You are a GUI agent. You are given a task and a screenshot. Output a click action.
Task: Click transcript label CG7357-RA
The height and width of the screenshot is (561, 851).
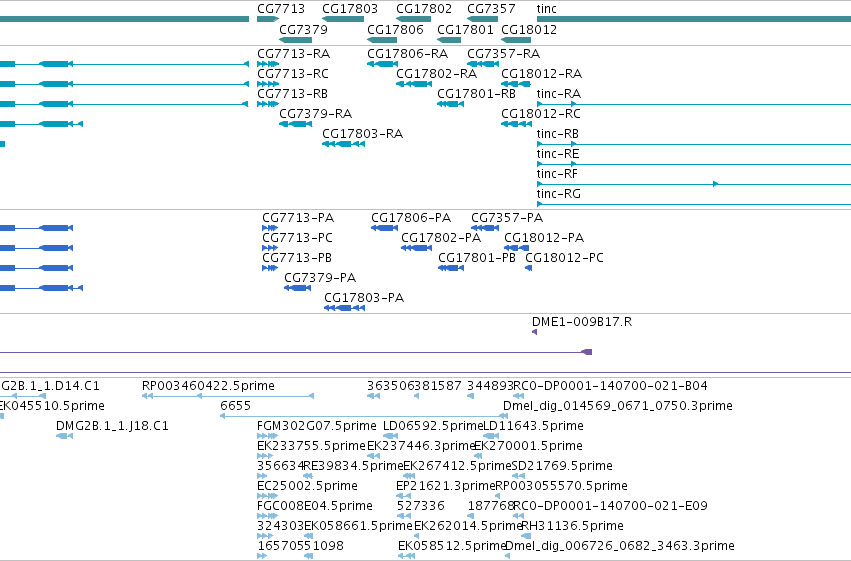click(504, 54)
